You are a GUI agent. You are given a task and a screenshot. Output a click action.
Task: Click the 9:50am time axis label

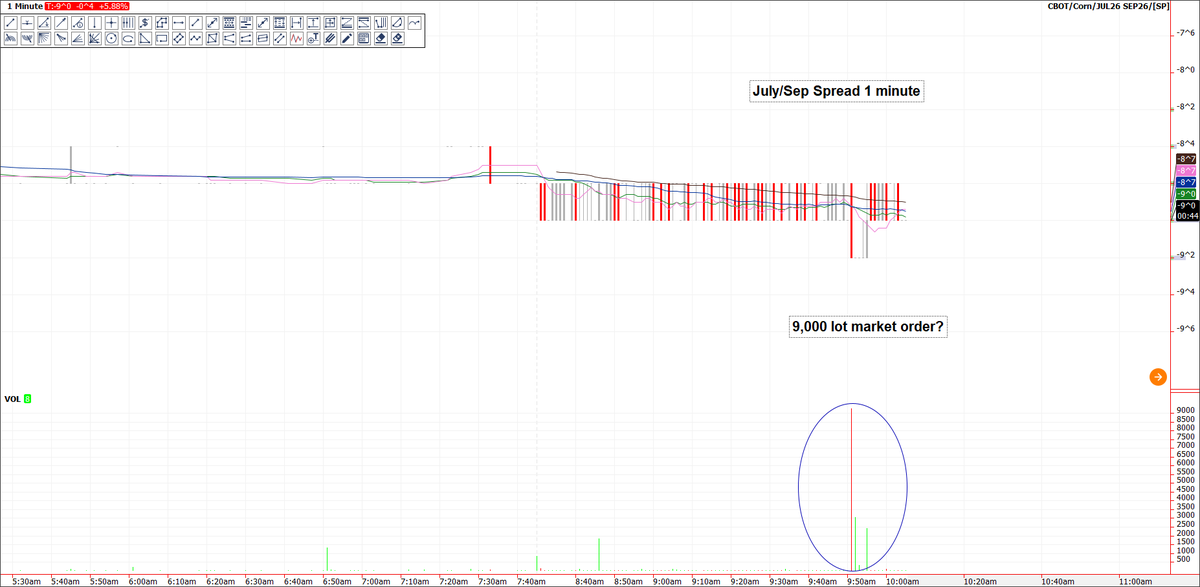863,580
